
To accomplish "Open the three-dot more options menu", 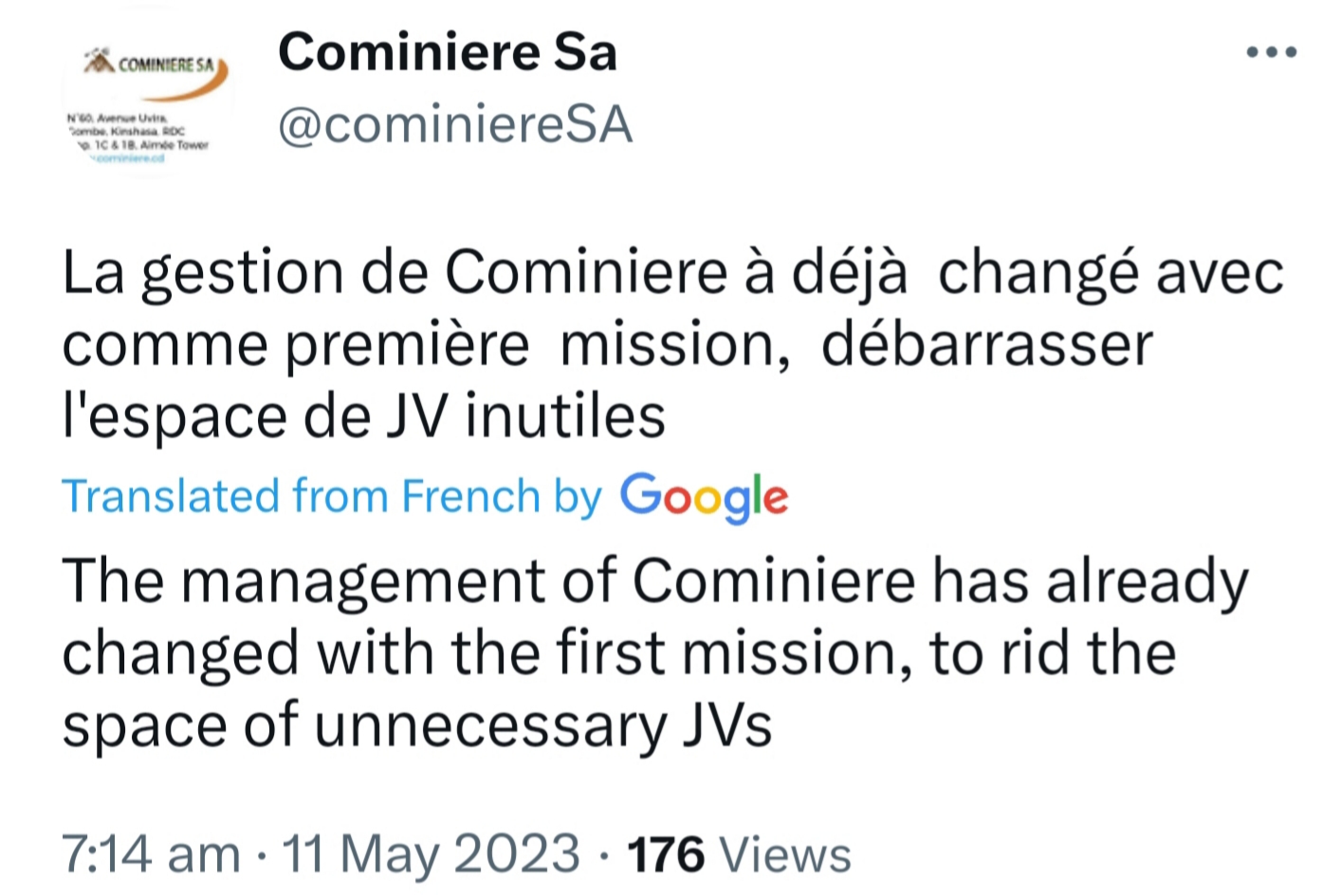I will (1271, 52).
